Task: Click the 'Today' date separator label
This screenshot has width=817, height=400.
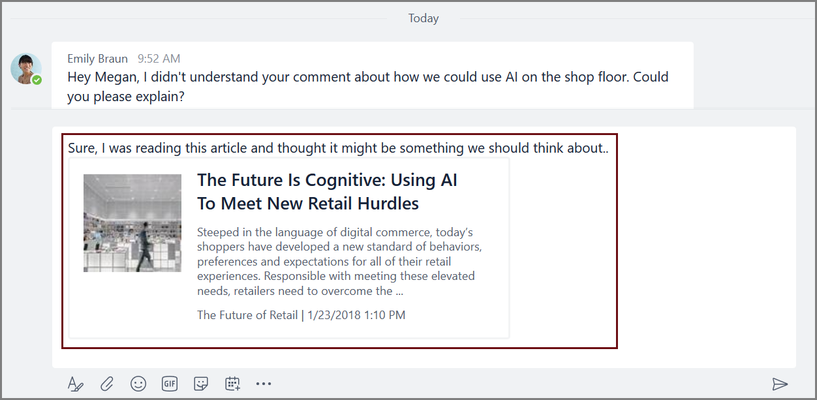Action: [x=423, y=18]
